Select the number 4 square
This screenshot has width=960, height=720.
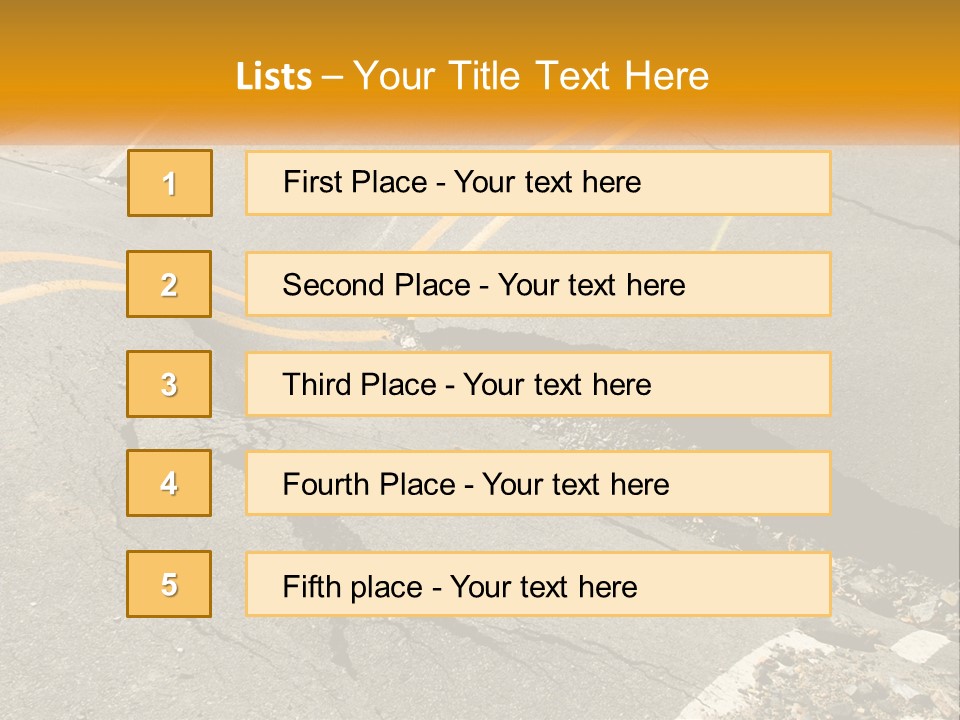169,483
